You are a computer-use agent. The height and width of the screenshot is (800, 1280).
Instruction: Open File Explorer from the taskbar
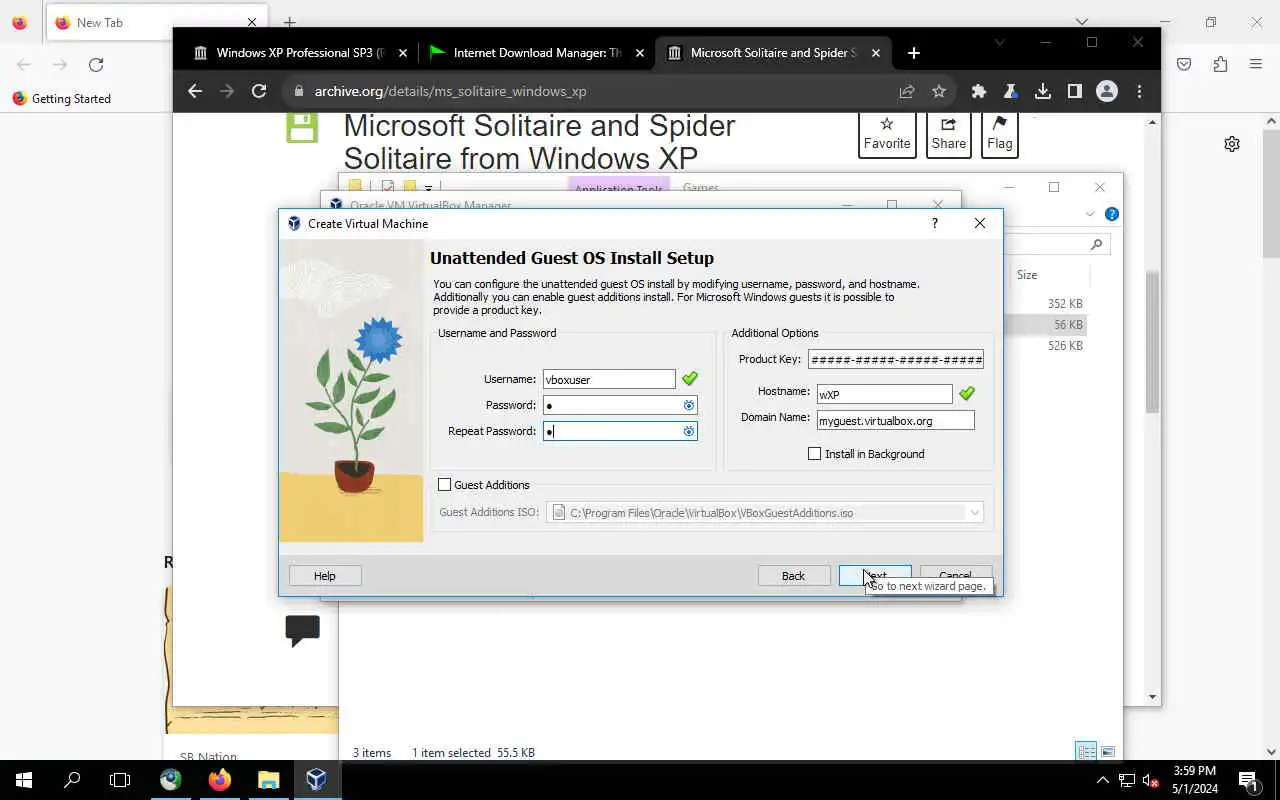pos(268,780)
